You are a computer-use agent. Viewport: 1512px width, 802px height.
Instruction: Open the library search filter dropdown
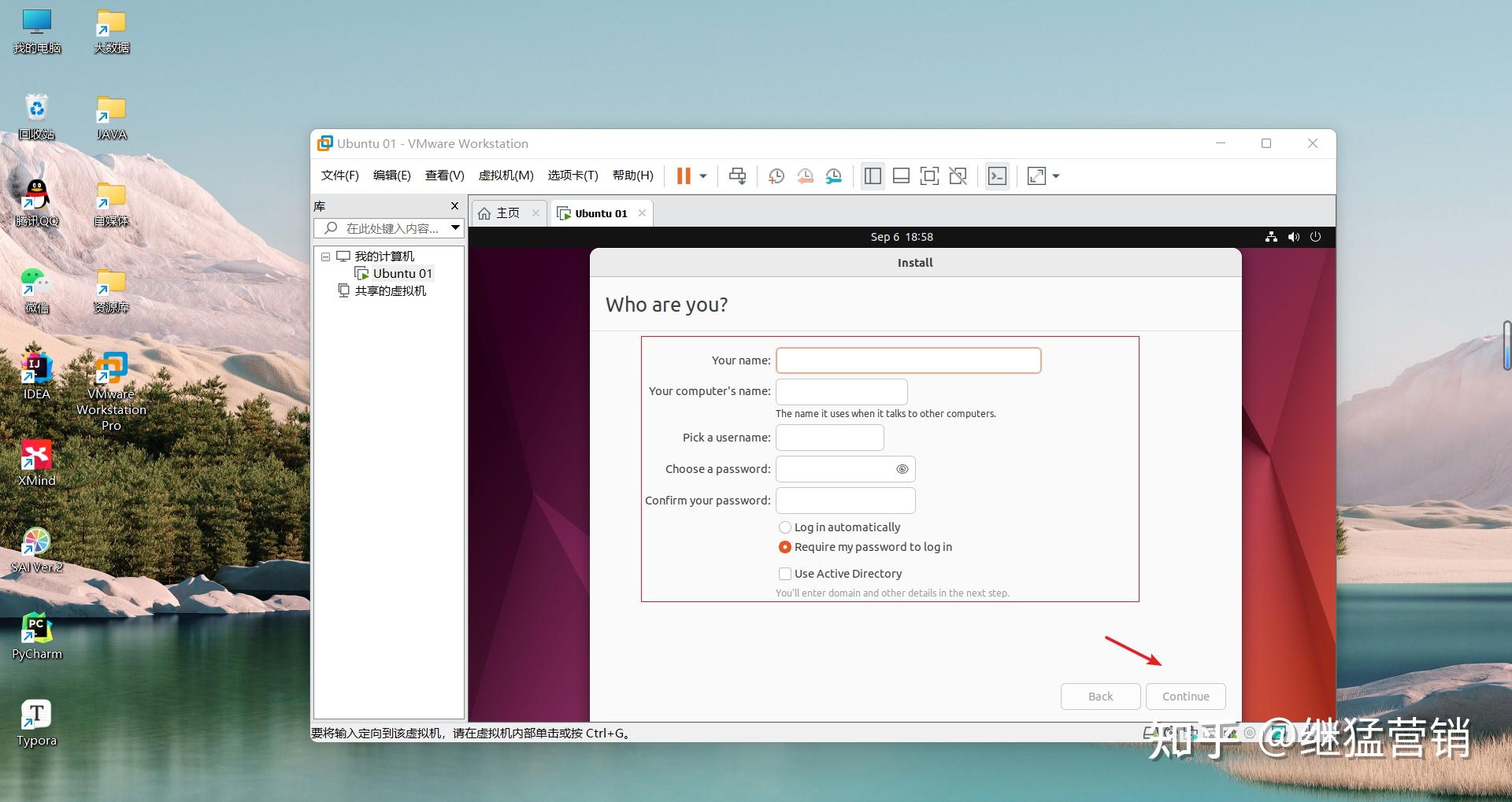455,227
